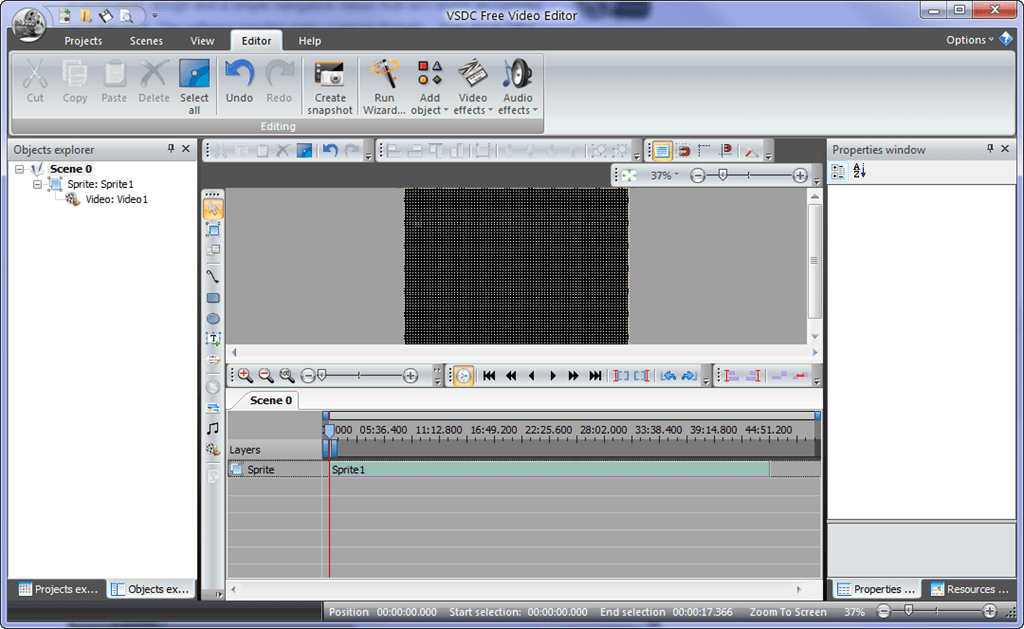Pick the text object tool
1024x629 pixels.
coord(213,339)
